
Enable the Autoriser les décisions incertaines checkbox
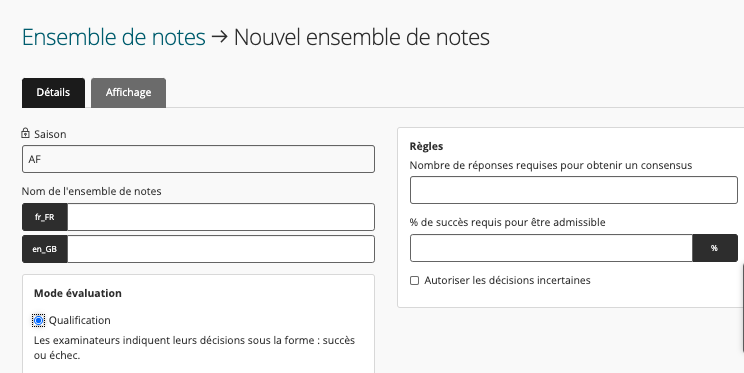point(415,280)
